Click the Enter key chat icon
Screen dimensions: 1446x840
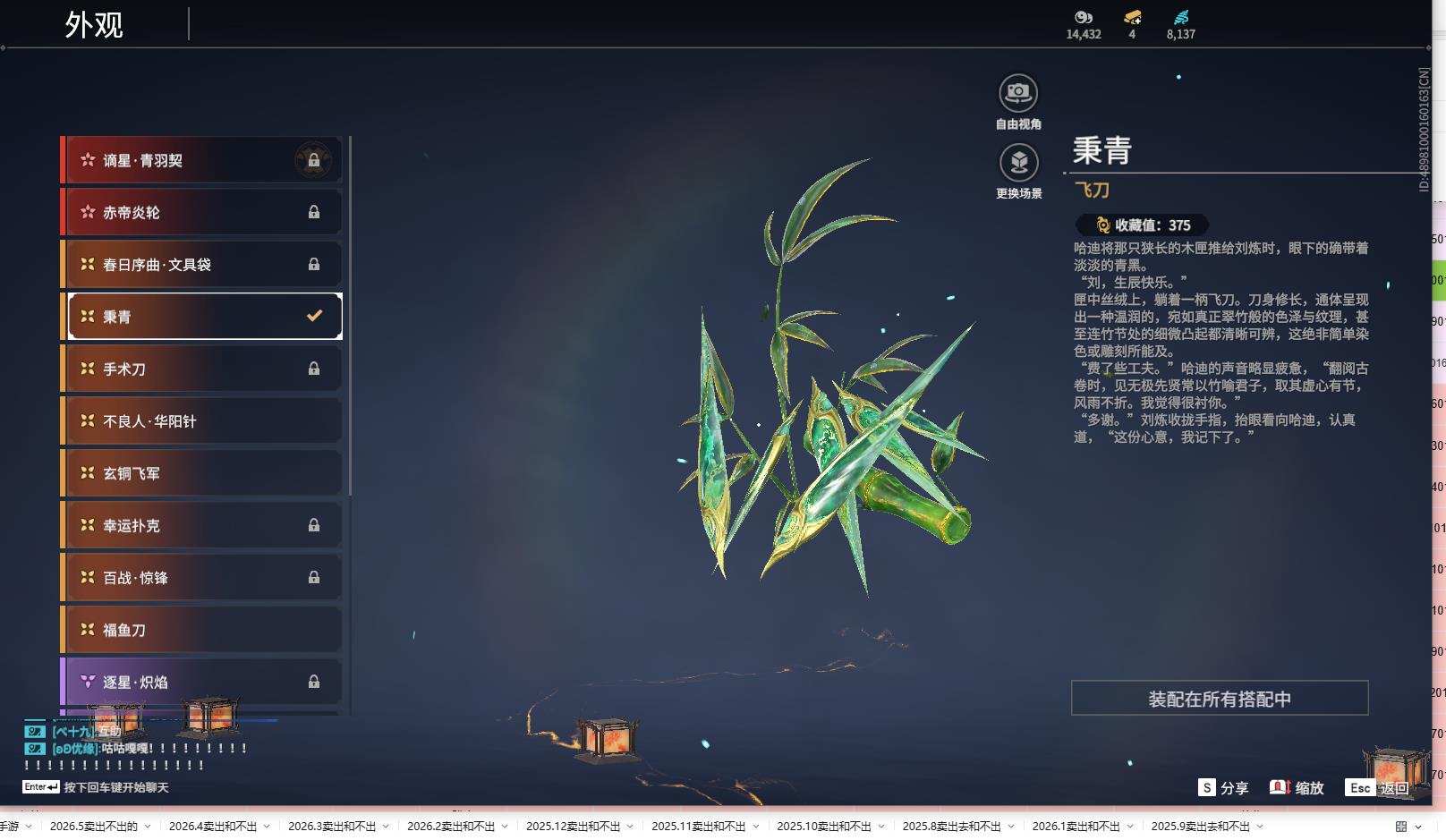point(41,787)
